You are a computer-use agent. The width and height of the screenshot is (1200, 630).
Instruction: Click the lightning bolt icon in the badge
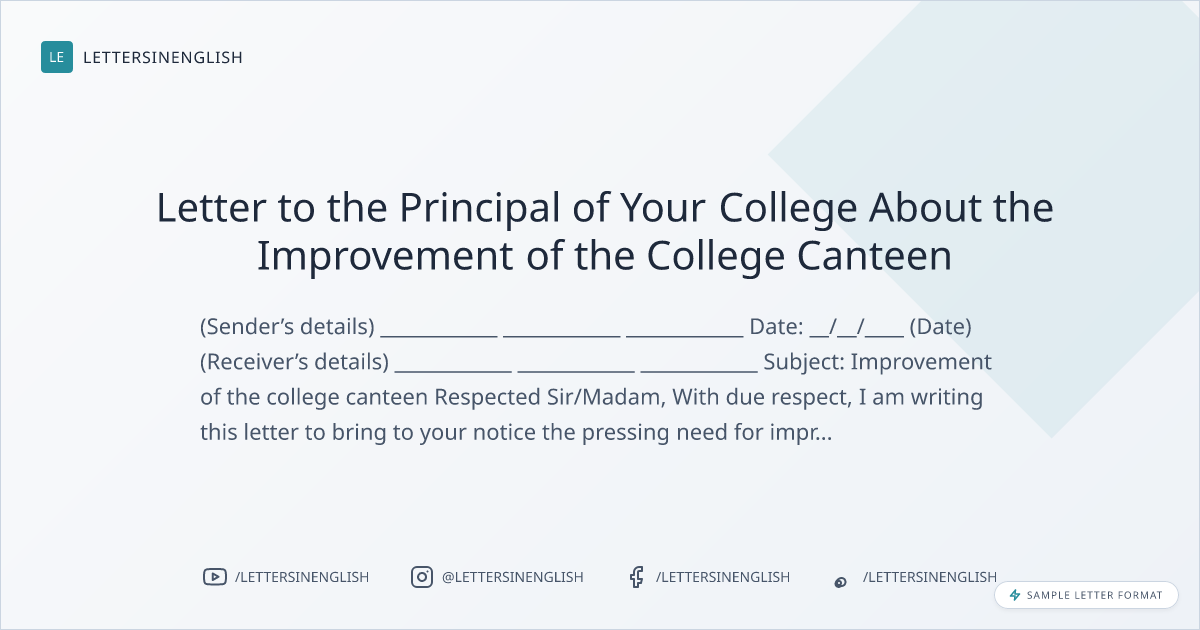click(1015, 595)
